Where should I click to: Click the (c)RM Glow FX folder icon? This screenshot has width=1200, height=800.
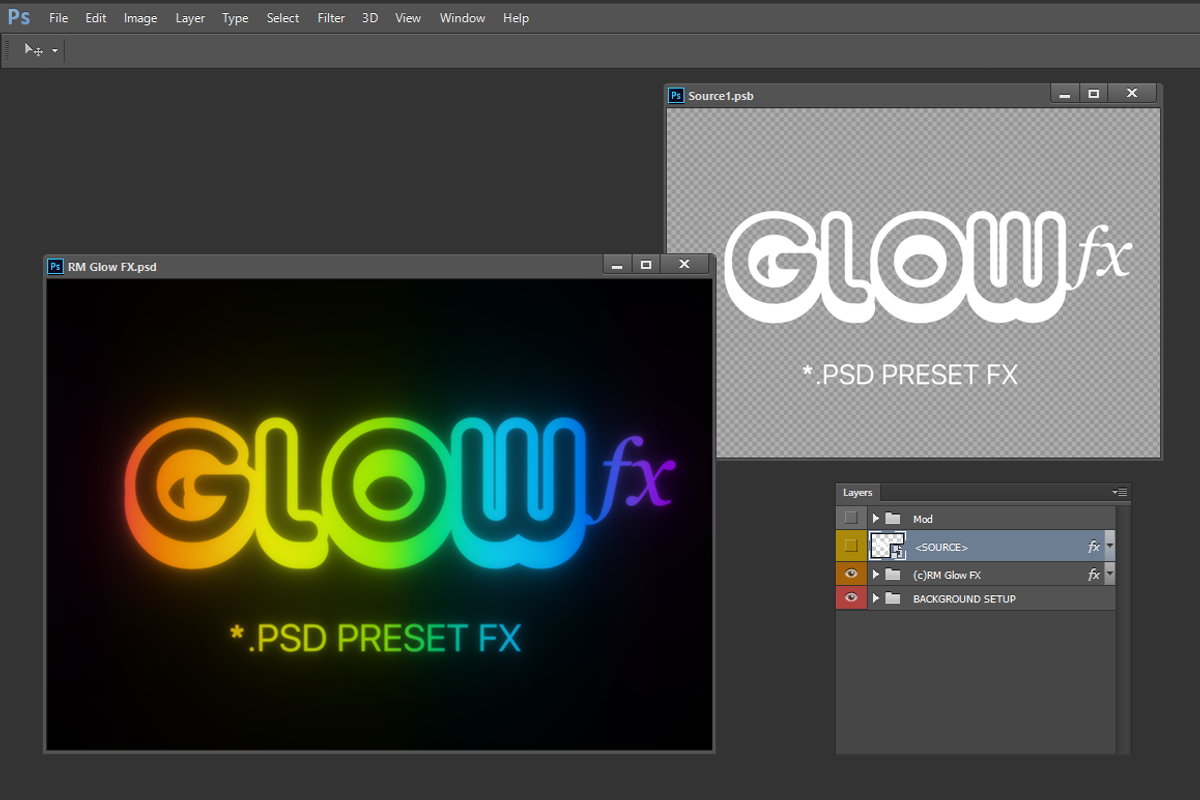[893, 575]
